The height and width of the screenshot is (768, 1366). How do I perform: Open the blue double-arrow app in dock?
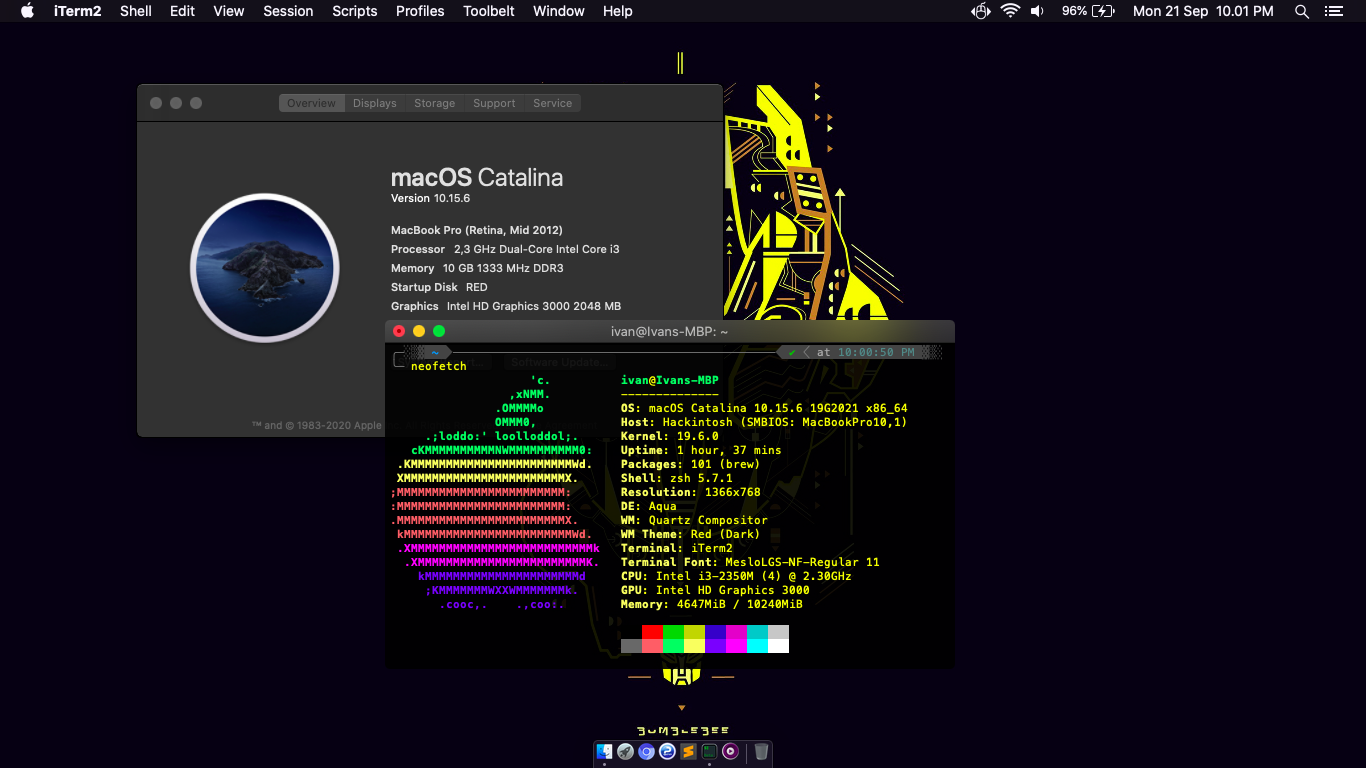667,751
